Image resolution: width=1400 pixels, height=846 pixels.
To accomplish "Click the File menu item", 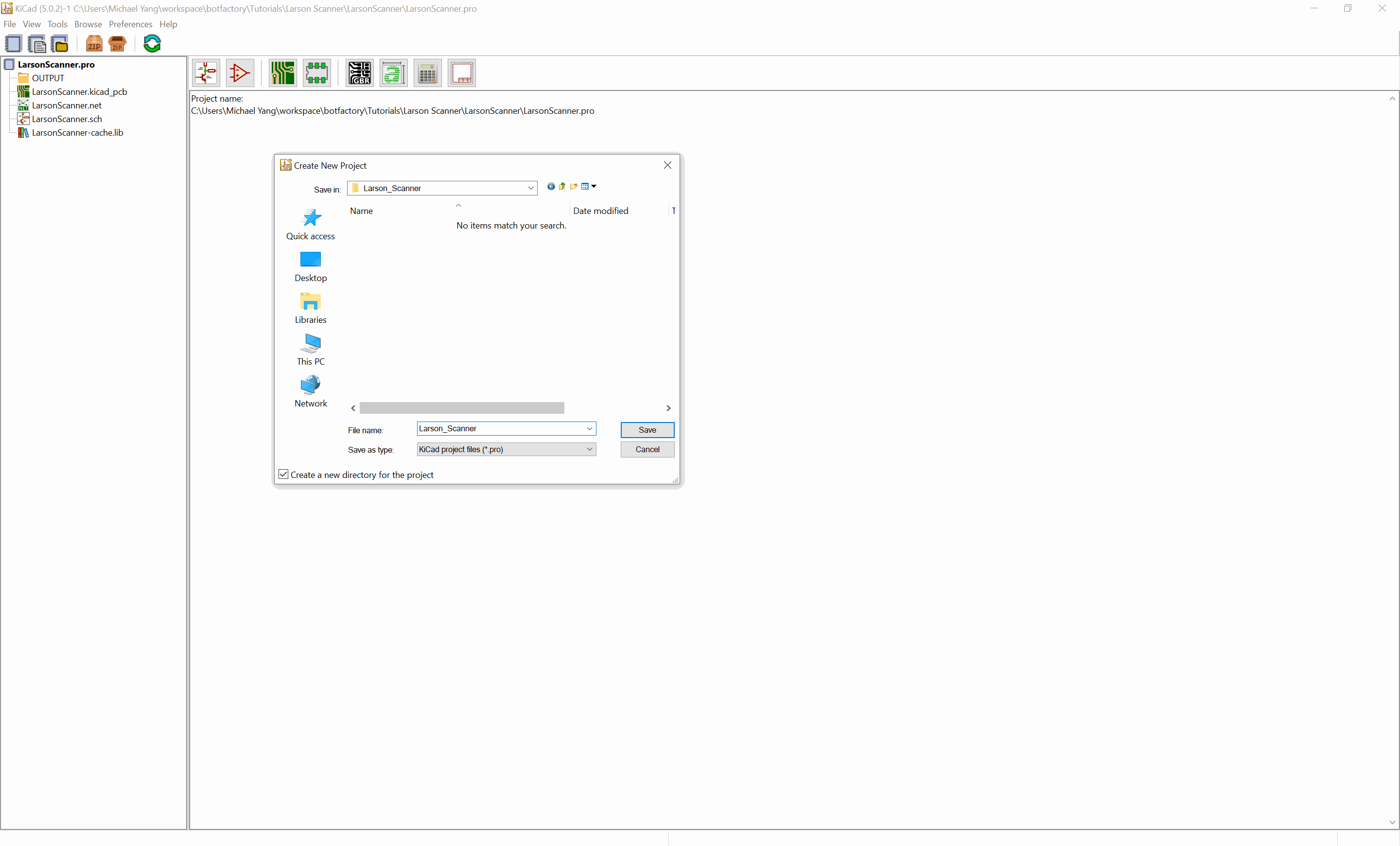I will [x=10, y=24].
